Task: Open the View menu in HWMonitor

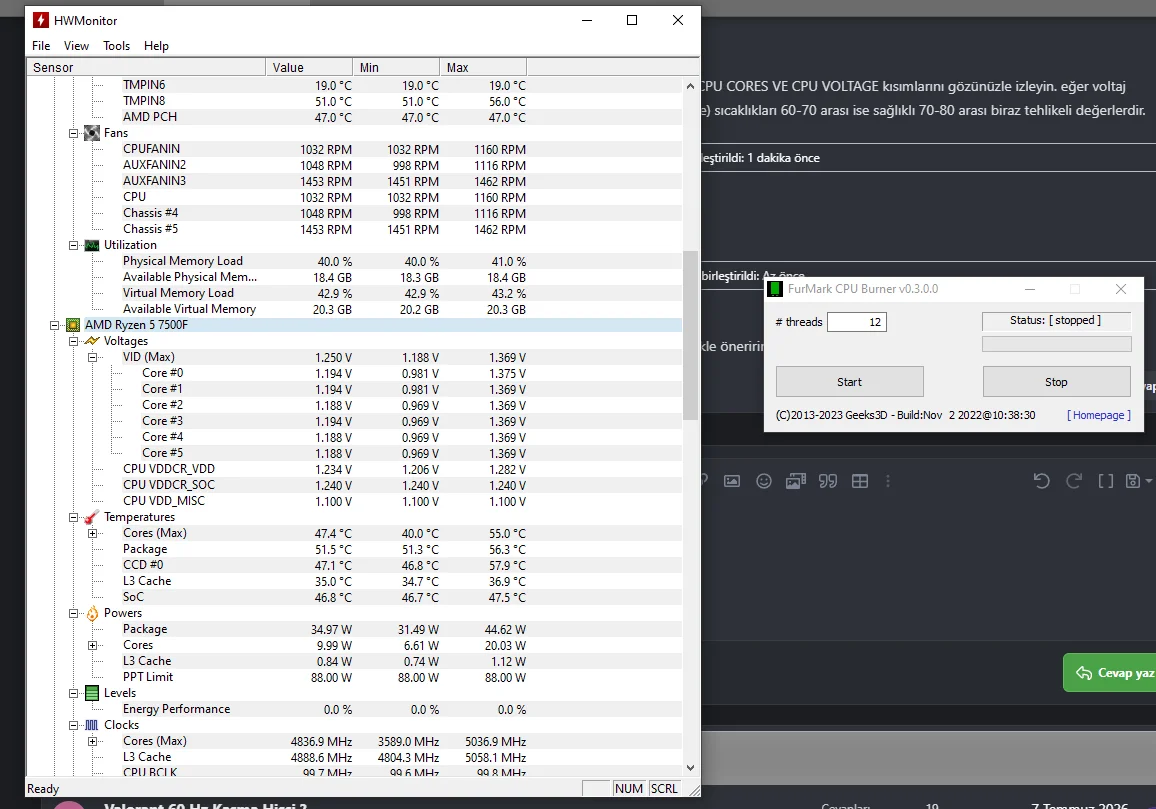Action: point(76,46)
